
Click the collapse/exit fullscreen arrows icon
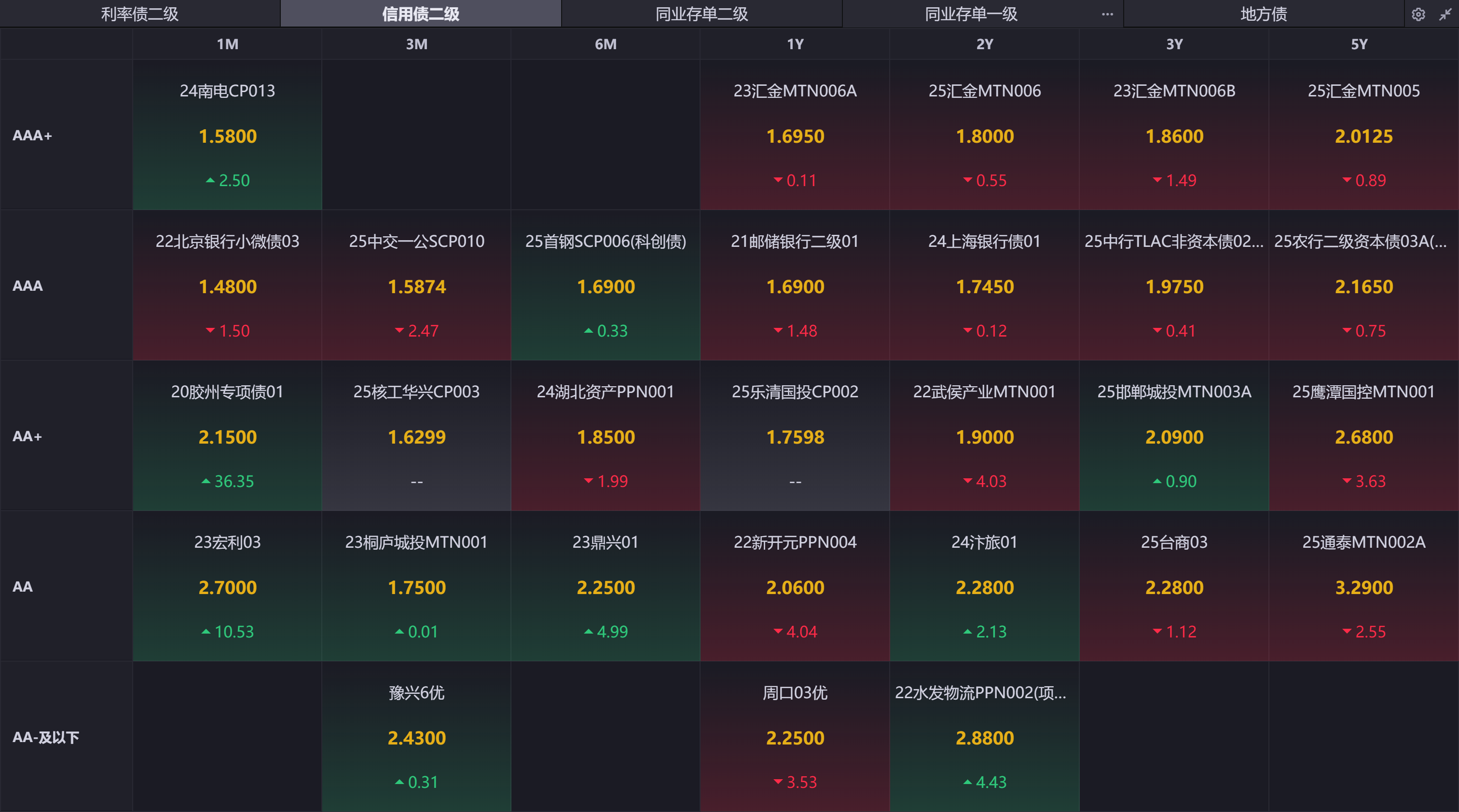pyautogui.click(x=1445, y=14)
